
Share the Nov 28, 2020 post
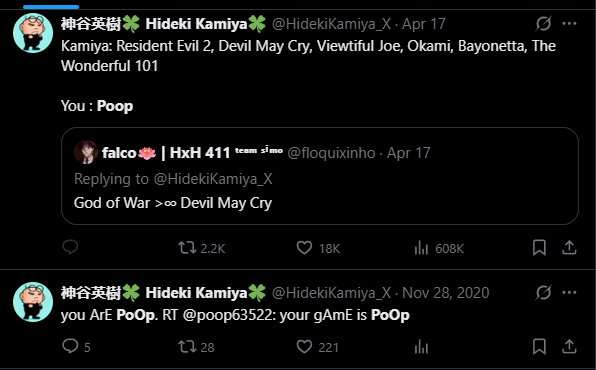(x=569, y=346)
